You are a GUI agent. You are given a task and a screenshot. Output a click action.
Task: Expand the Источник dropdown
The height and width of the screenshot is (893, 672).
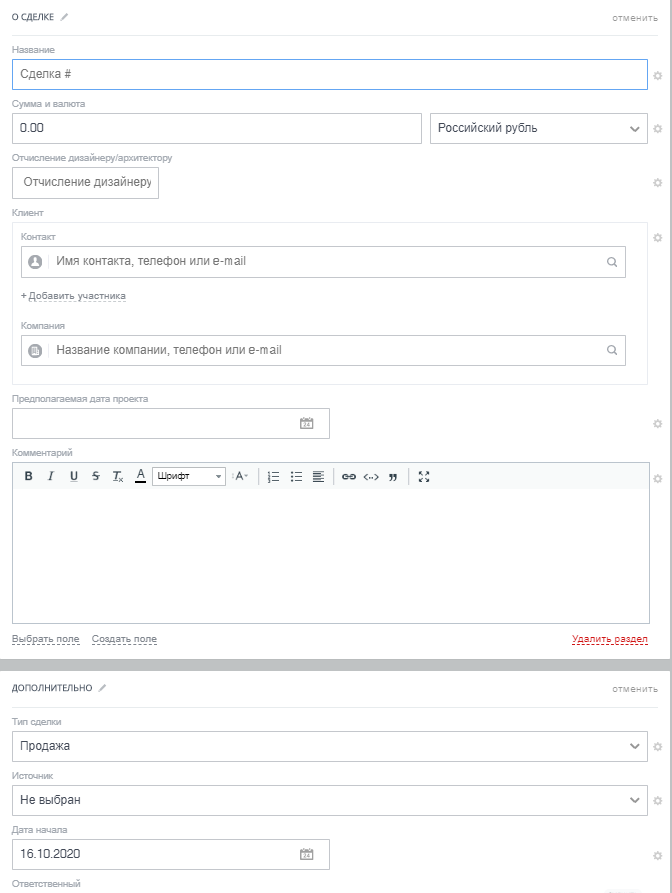tap(634, 800)
